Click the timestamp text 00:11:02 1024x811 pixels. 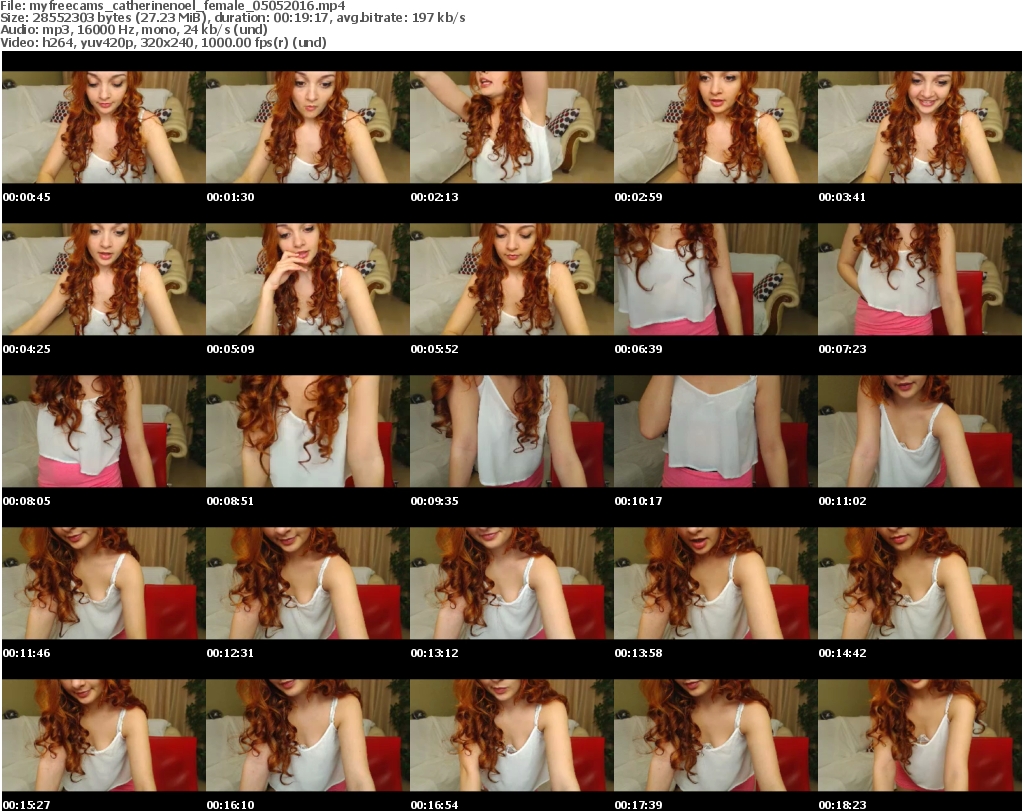(842, 501)
